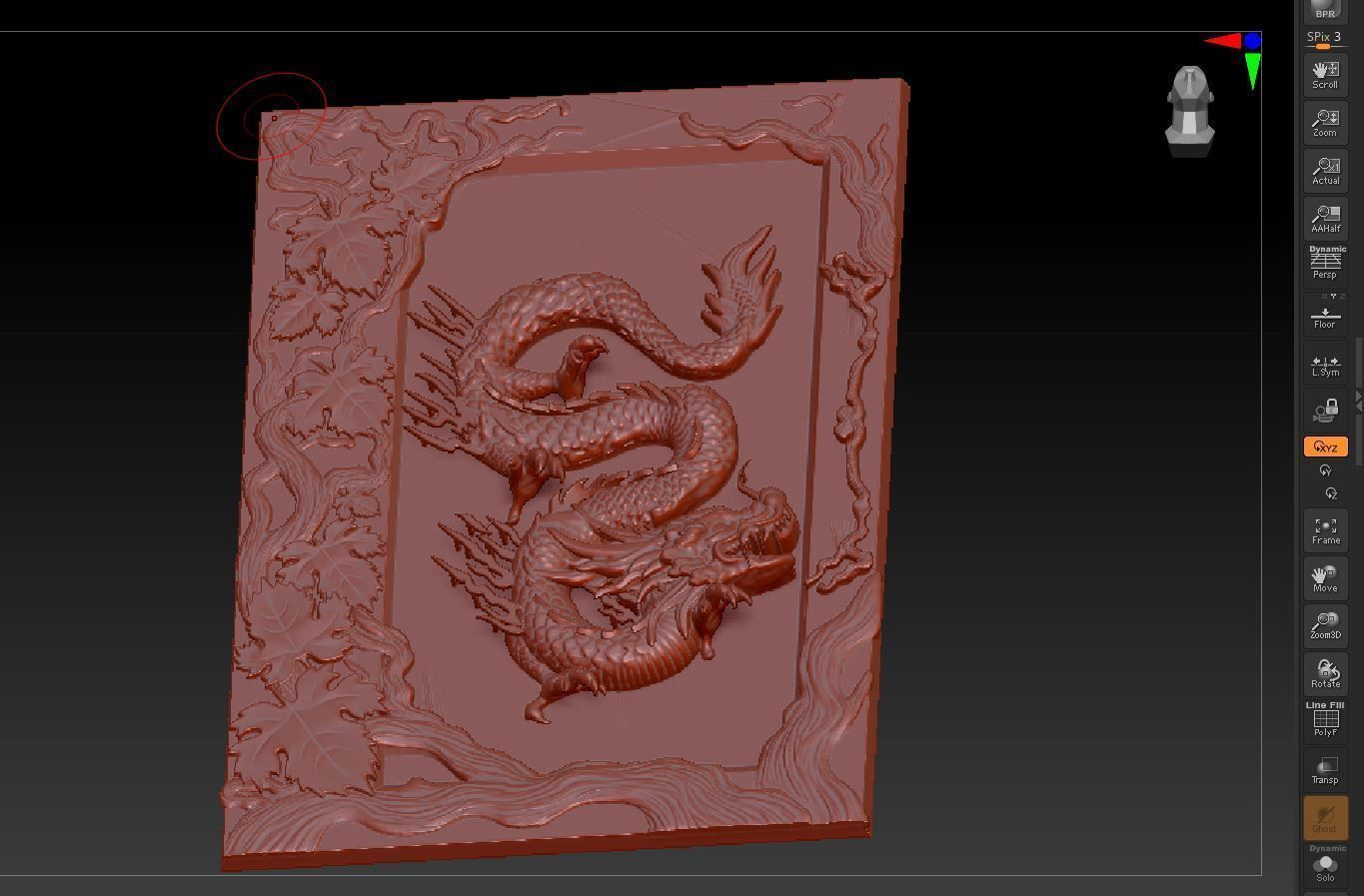
Task: Toggle Dynamic perspective above Persp
Action: tap(1327, 249)
